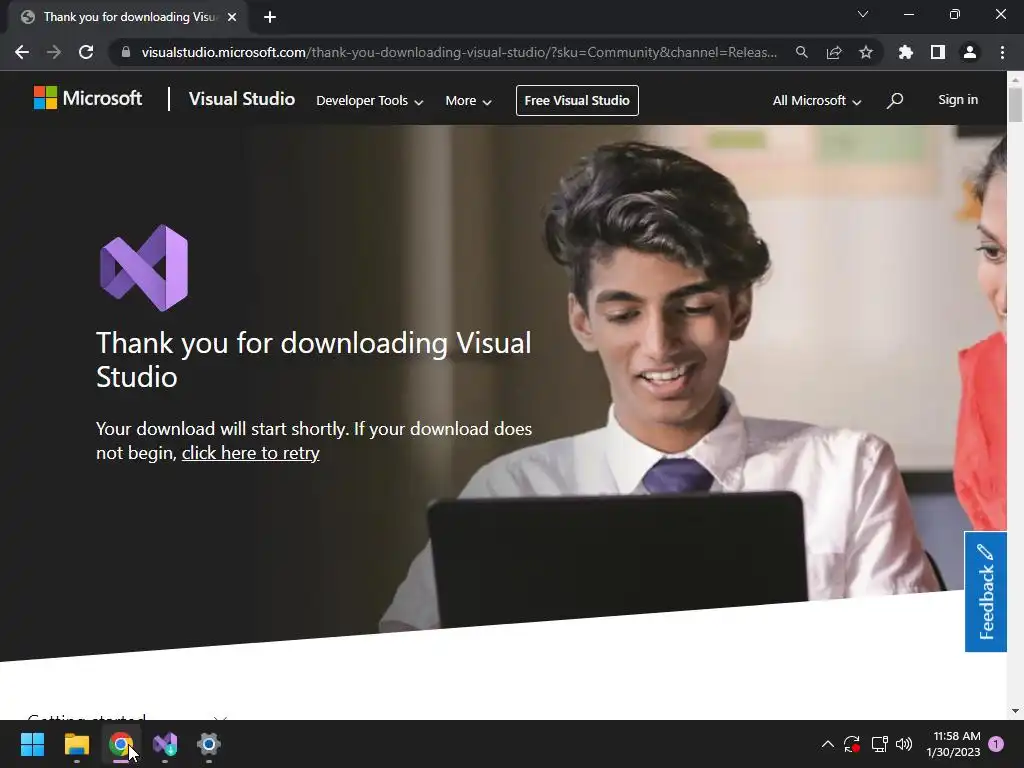
Task: Show hidden tray icons chevron
Action: tap(827, 744)
